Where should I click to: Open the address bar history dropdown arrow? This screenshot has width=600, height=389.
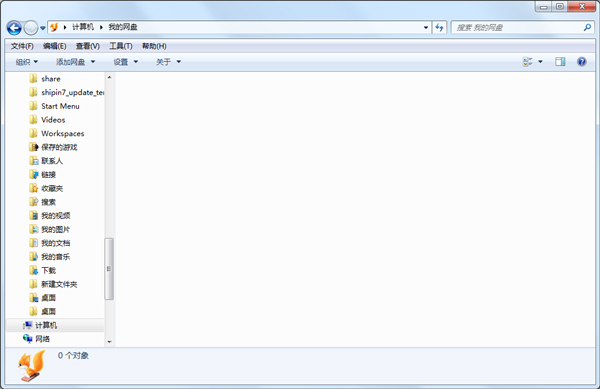(426, 27)
